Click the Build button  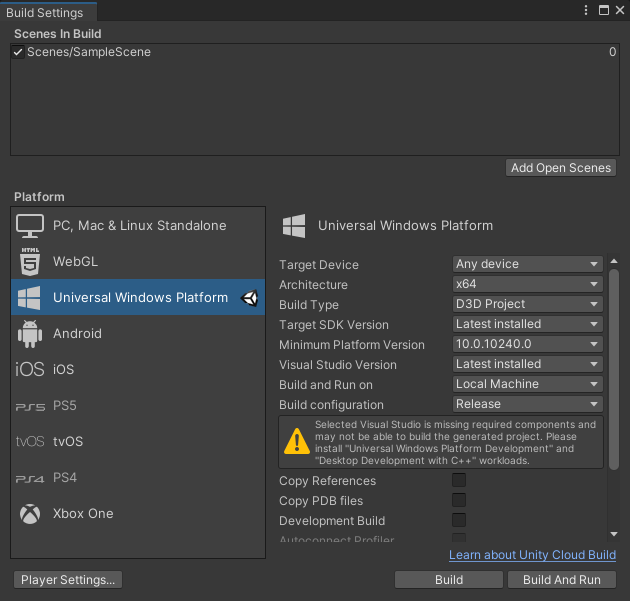449,580
